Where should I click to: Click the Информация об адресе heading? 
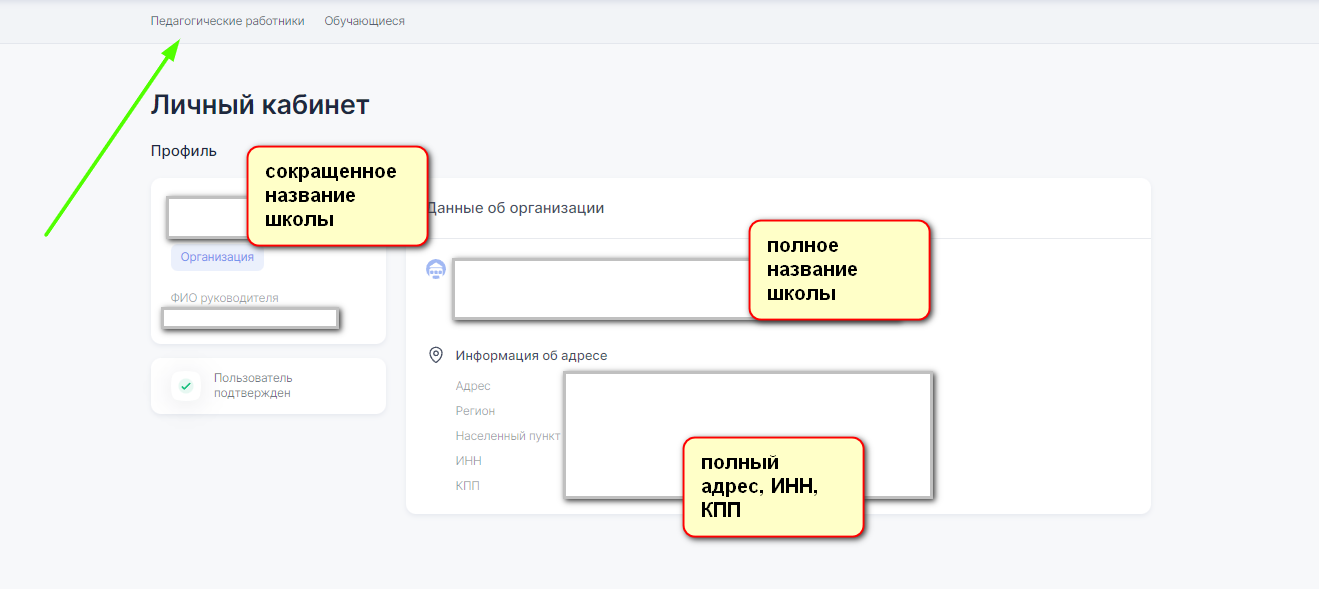pos(531,355)
